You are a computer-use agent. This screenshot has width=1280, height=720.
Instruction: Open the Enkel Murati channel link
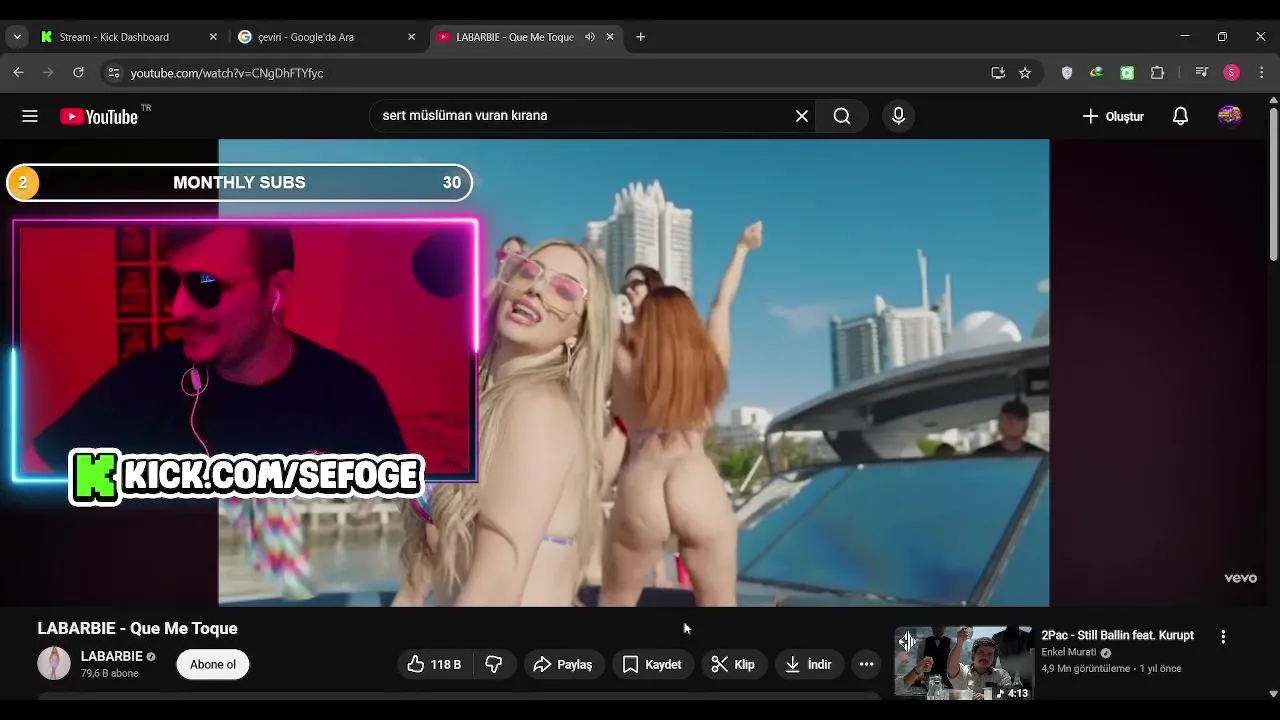1069,652
